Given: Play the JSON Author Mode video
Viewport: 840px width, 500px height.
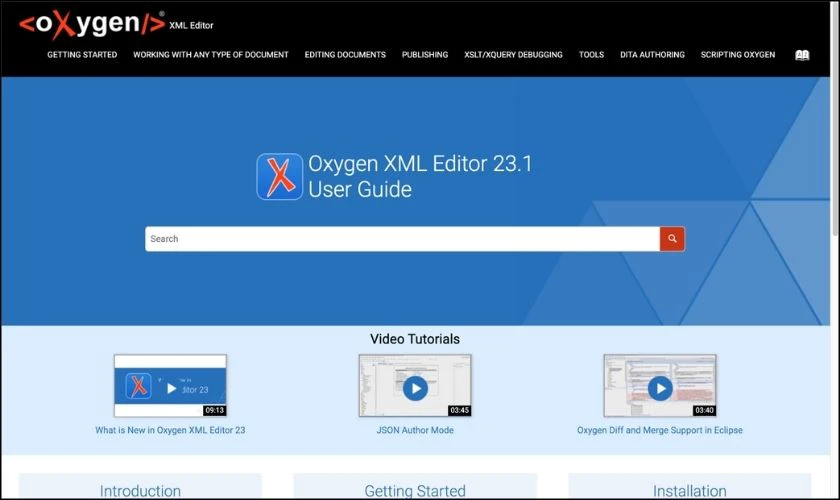Looking at the screenshot, I should point(415,388).
